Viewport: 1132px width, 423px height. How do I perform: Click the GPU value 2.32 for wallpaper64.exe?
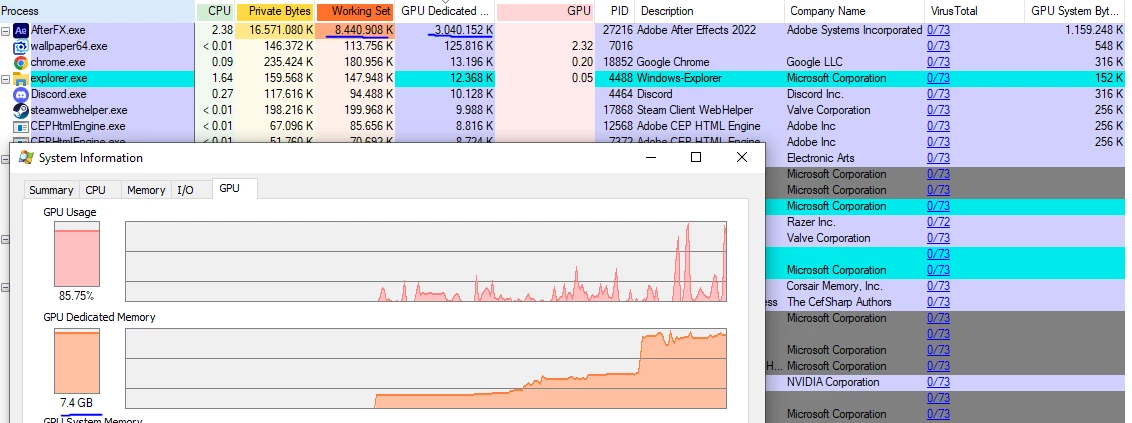tap(582, 46)
